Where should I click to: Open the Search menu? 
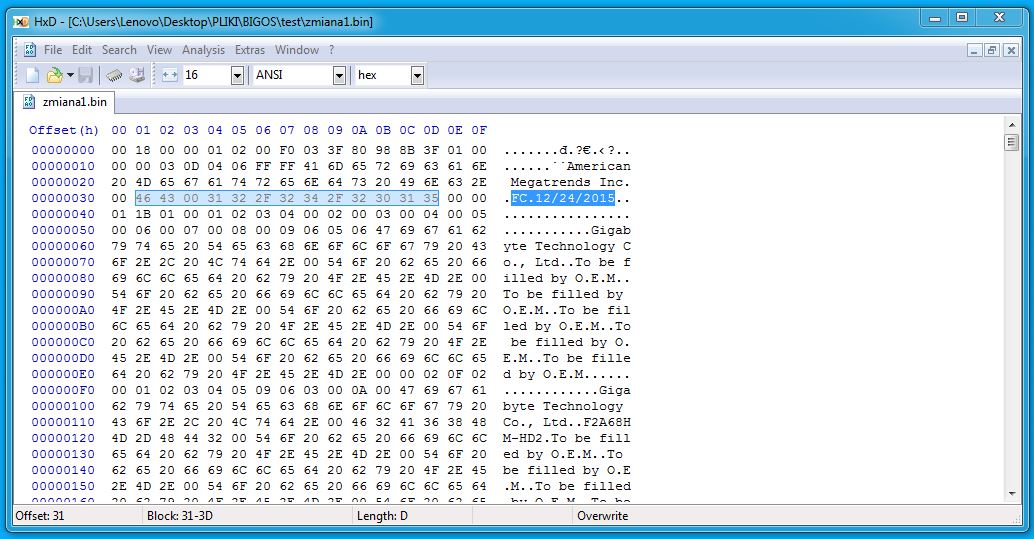click(119, 49)
